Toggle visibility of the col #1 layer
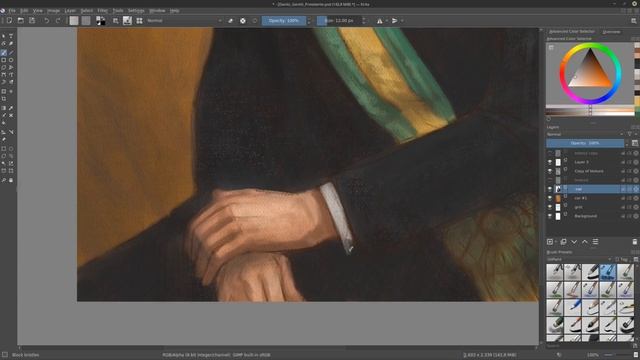Viewport: 640px width, 360px height. click(550, 198)
